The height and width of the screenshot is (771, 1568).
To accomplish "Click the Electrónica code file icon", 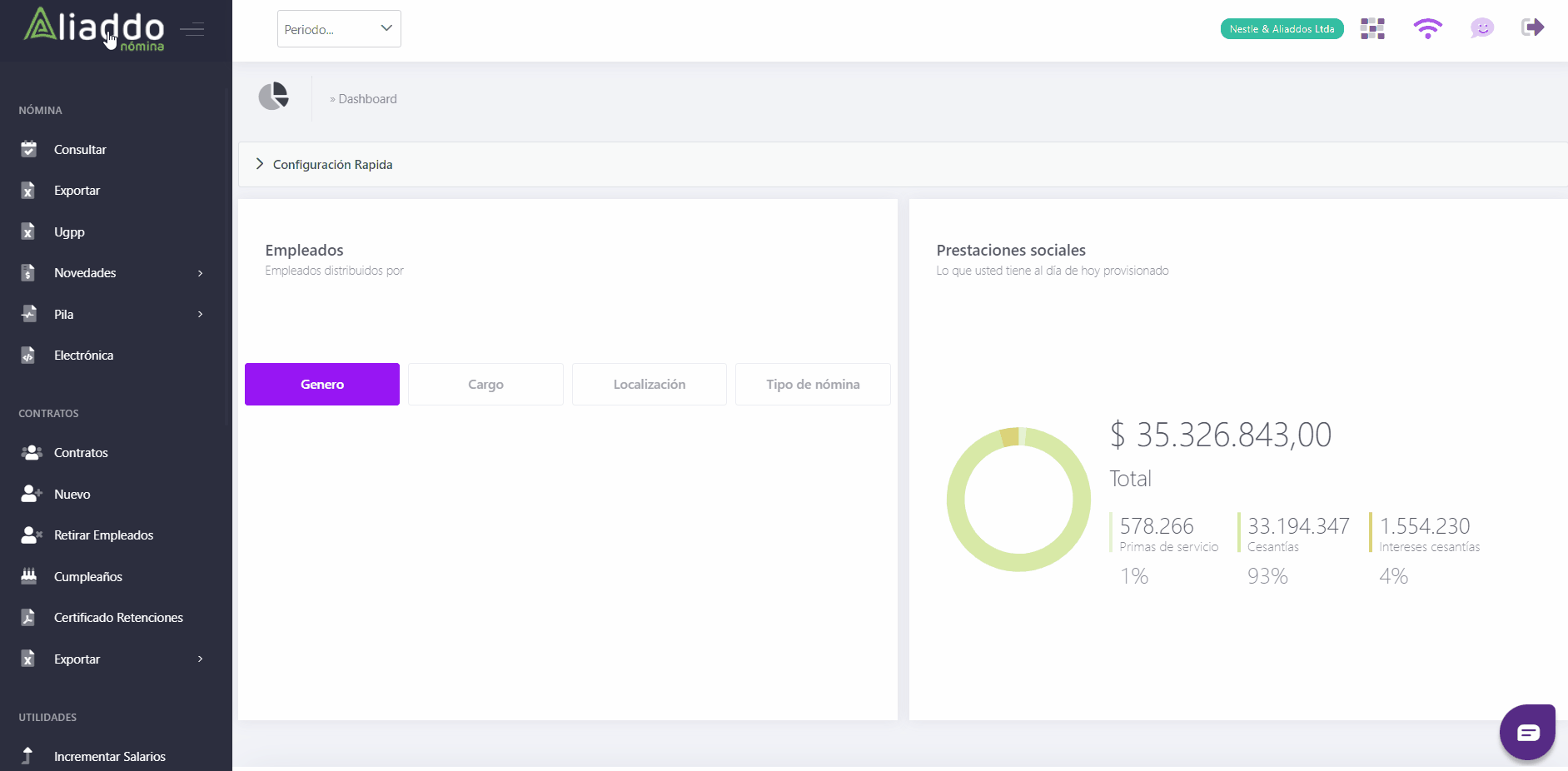I will (28, 355).
